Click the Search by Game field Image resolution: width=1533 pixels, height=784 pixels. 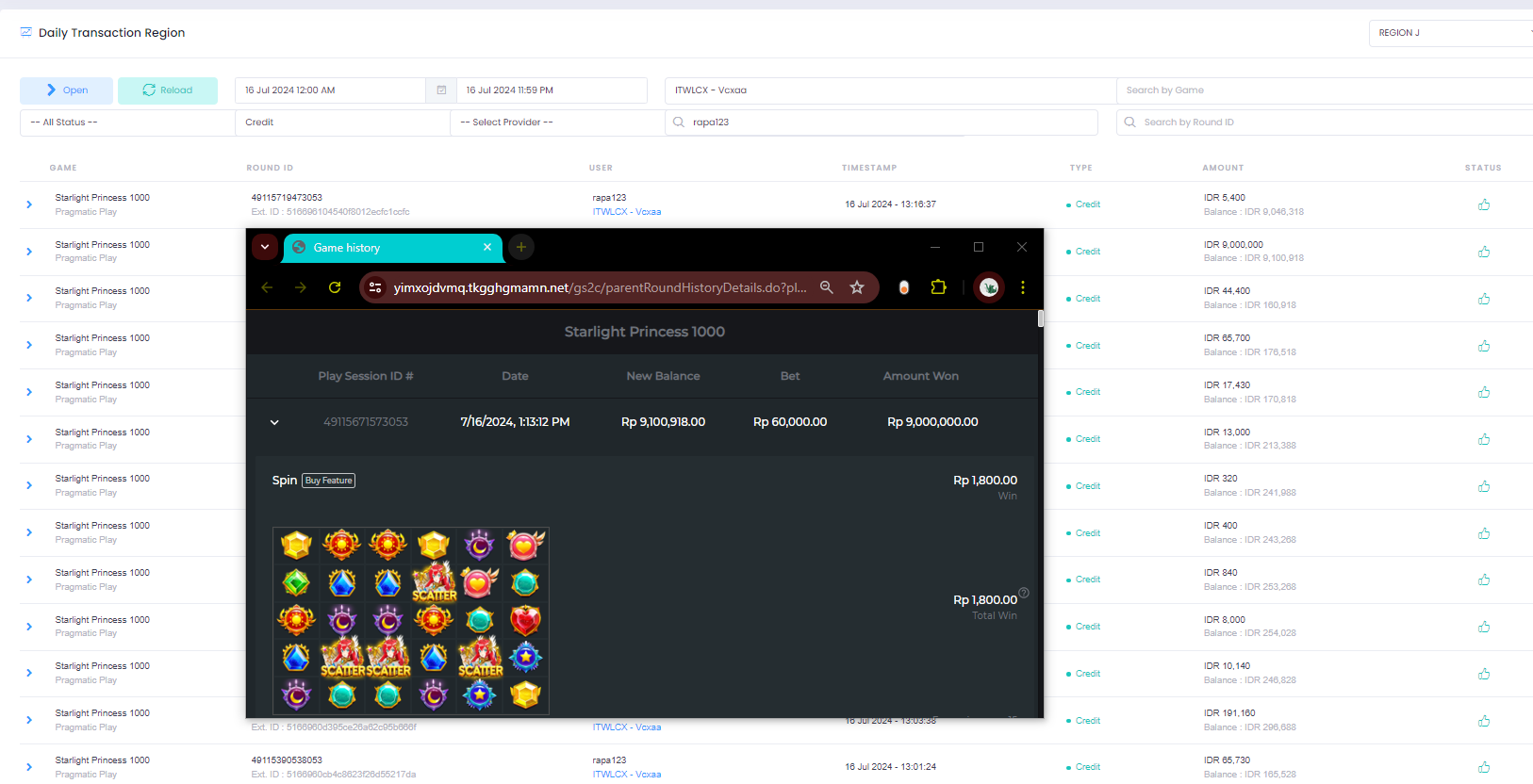coord(1325,90)
